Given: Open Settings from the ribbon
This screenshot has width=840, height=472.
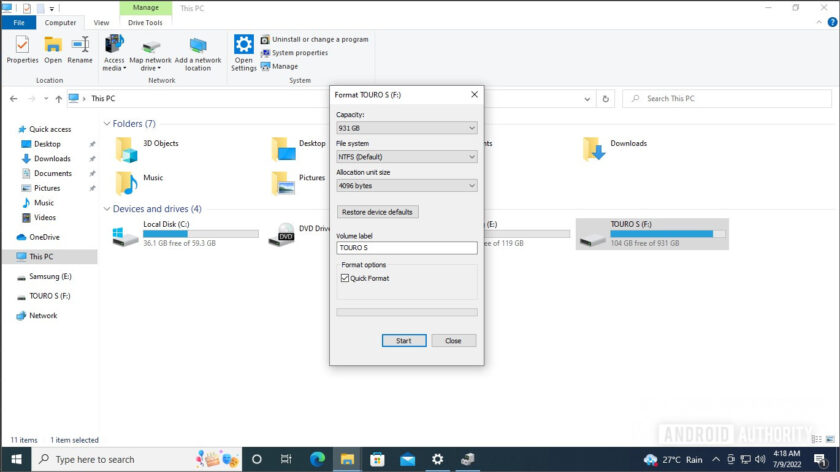Looking at the screenshot, I should 244,52.
